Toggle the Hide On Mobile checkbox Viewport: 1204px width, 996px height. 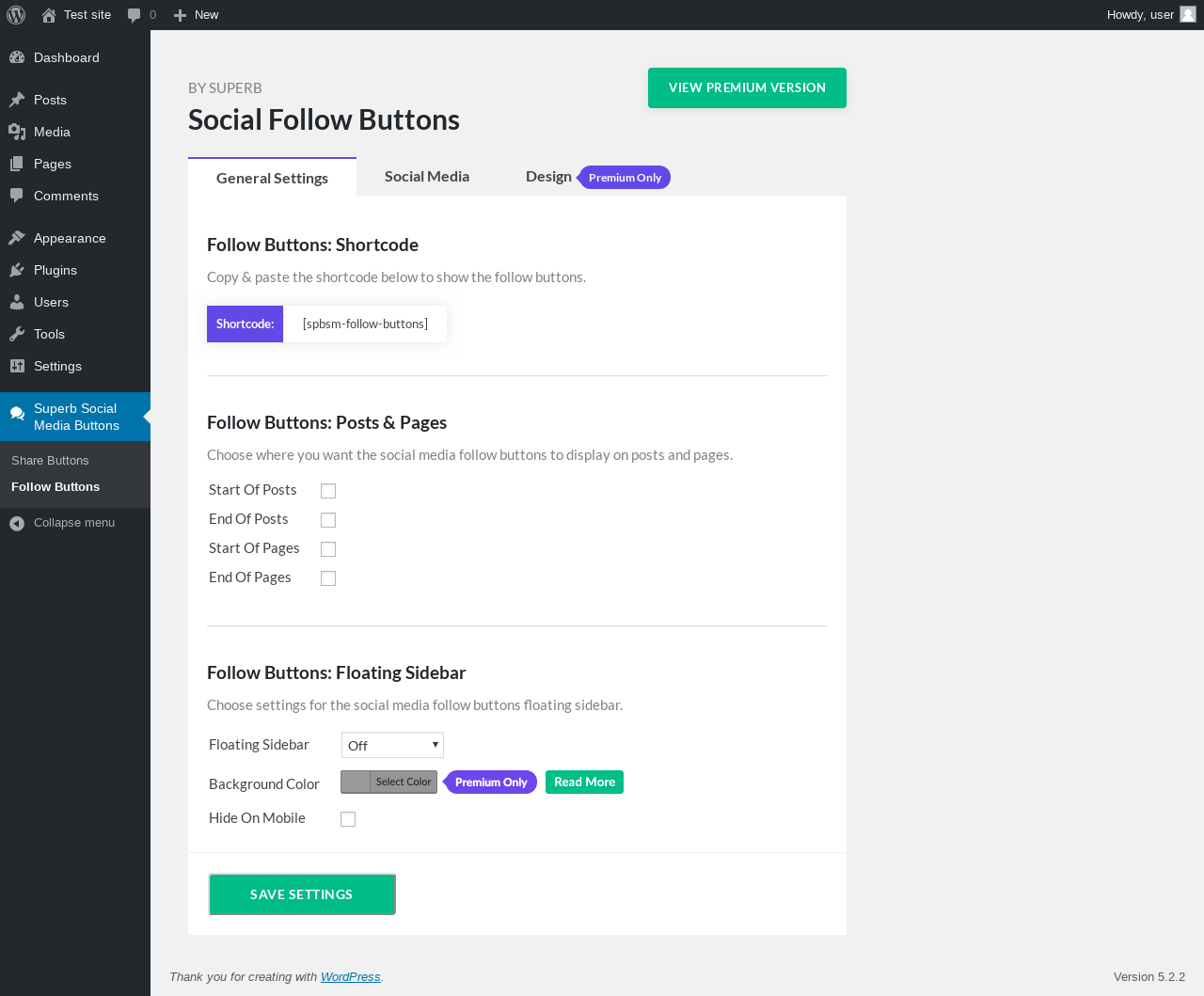(348, 819)
